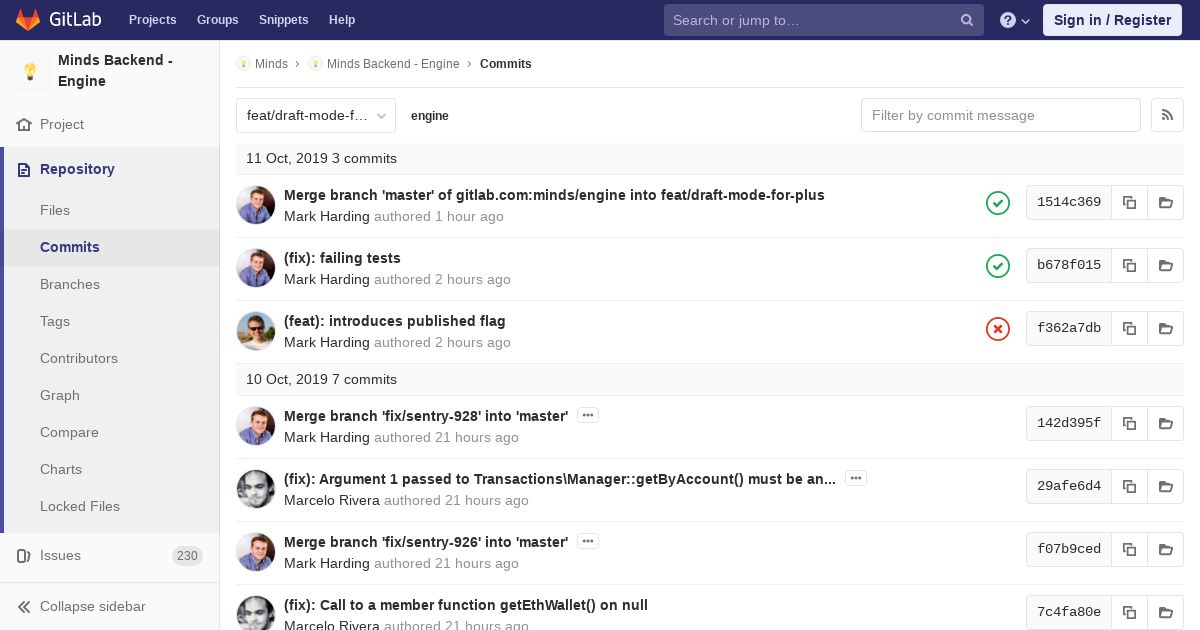Browse files at commit b678f015
Image resolution: width=1200 pixels, height=630 pixels.
click(x=1165, y=265)
